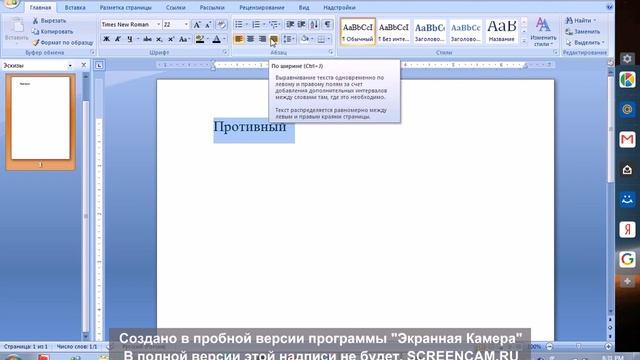Open the Надстройки ribbon tab
Image resolution: width=640 pixels, height=360 pixels.
tap(339, 7)
